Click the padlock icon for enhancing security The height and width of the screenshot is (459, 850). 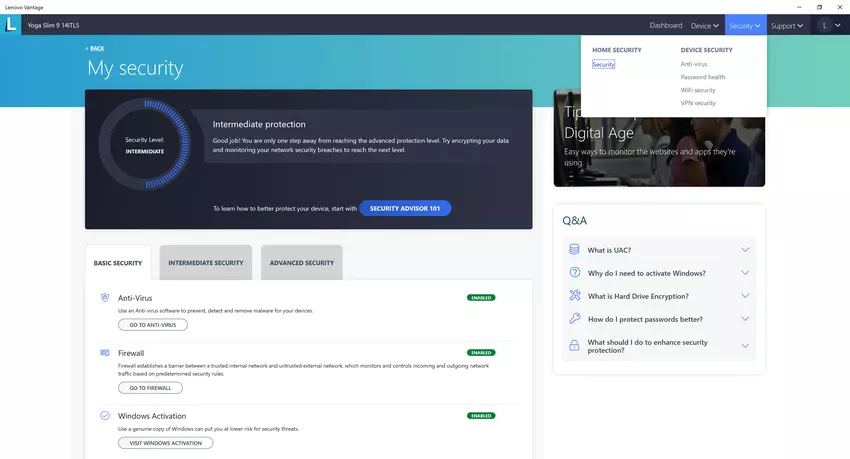click(574, 346)
